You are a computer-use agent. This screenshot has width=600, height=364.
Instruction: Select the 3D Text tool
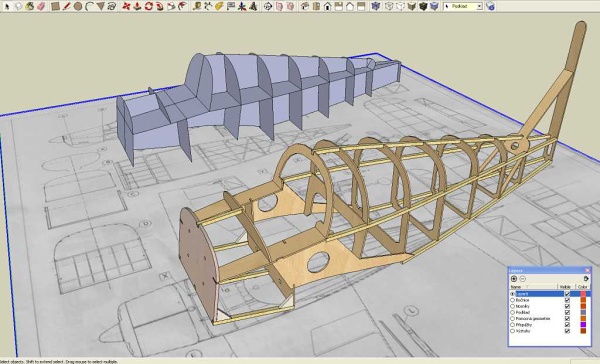pos(253,6)
